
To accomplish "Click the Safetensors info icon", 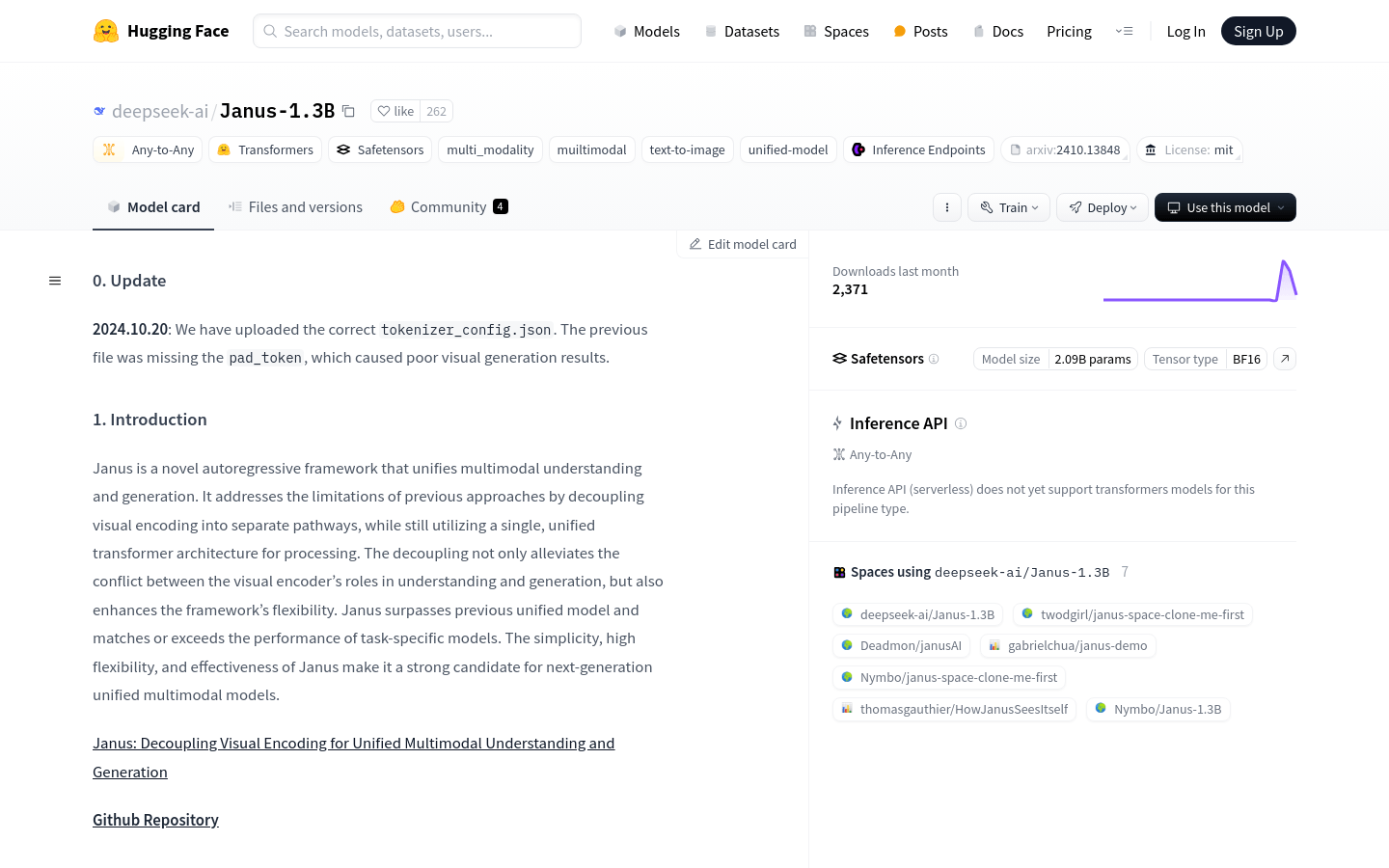I will click(934, 359).
